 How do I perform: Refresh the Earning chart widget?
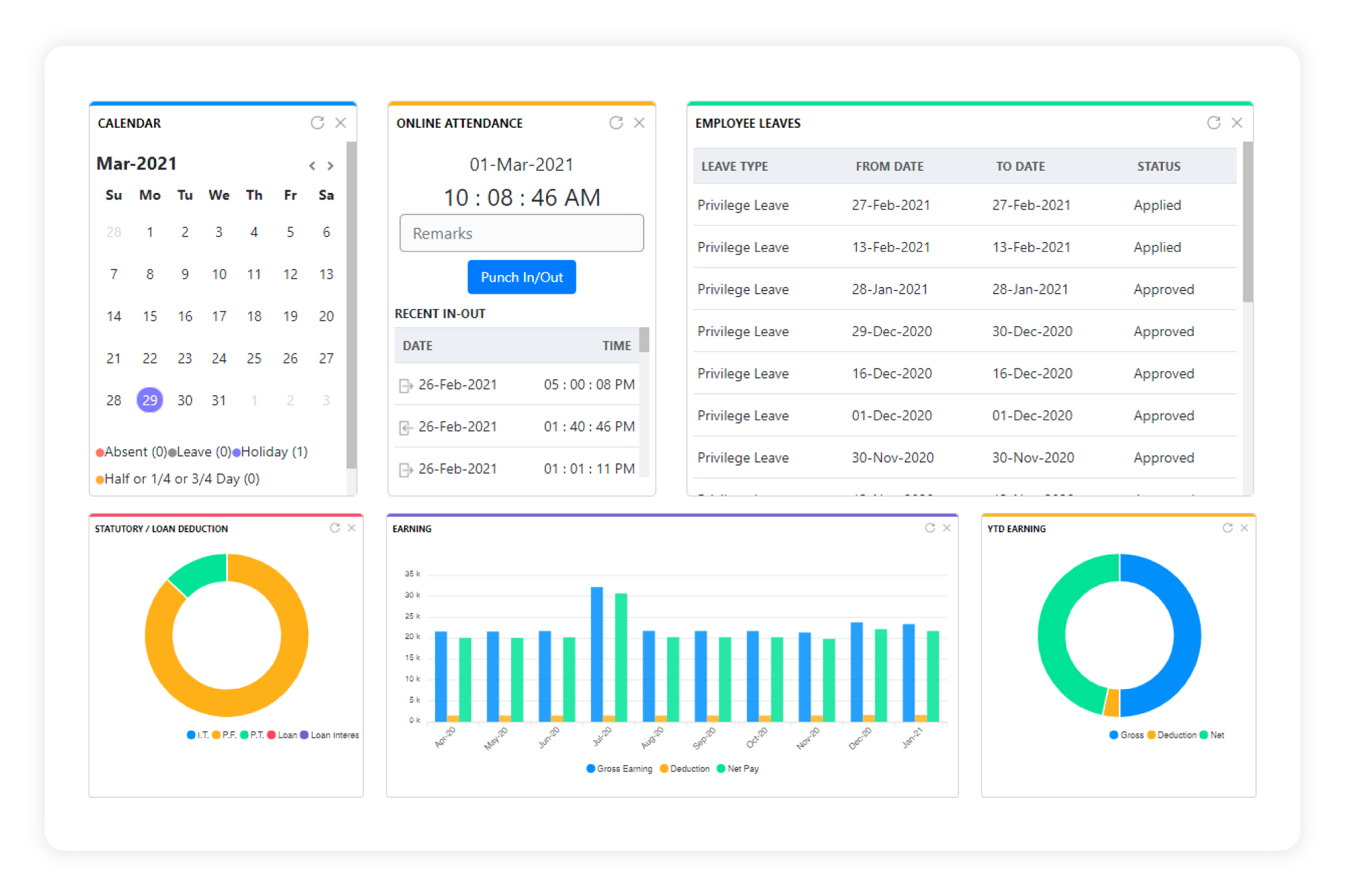929,528
